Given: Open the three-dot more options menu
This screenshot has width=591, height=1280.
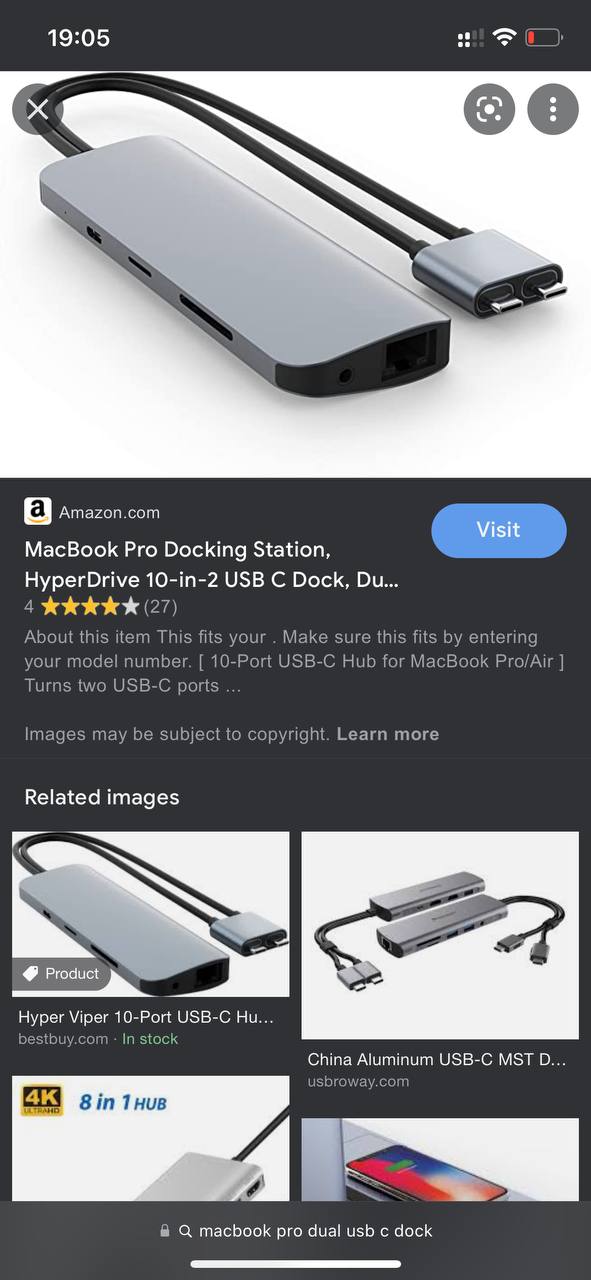Looking at the screenshot, I should click(x=553, y=109).
